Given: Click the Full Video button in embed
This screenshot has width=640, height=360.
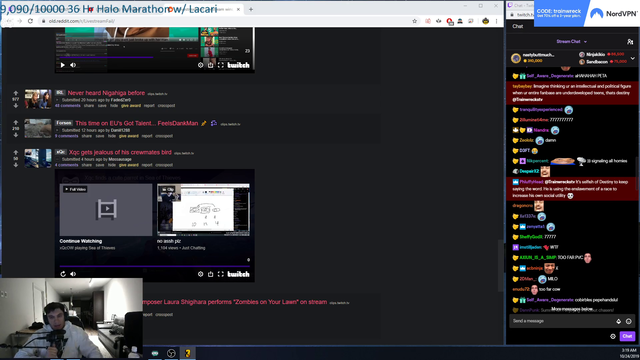Looking at the screenshot, I should click(75, 189).
